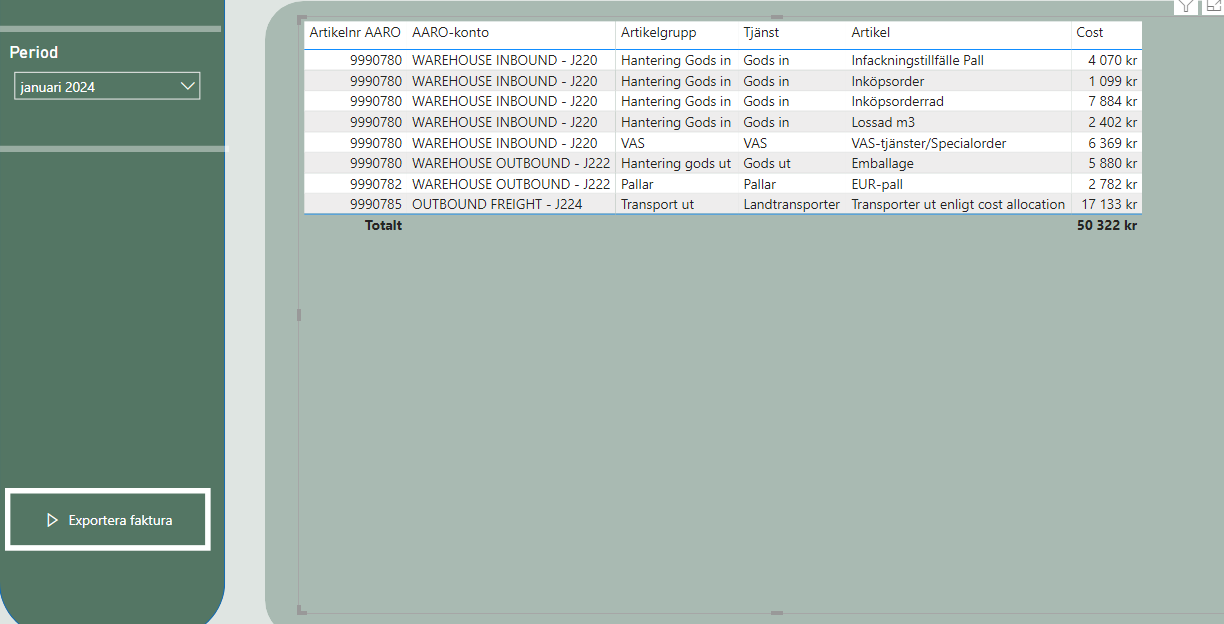The image size is (1224, 624).
Task: Click the 2 782 kr cost value
Action: pos(1112,184)
